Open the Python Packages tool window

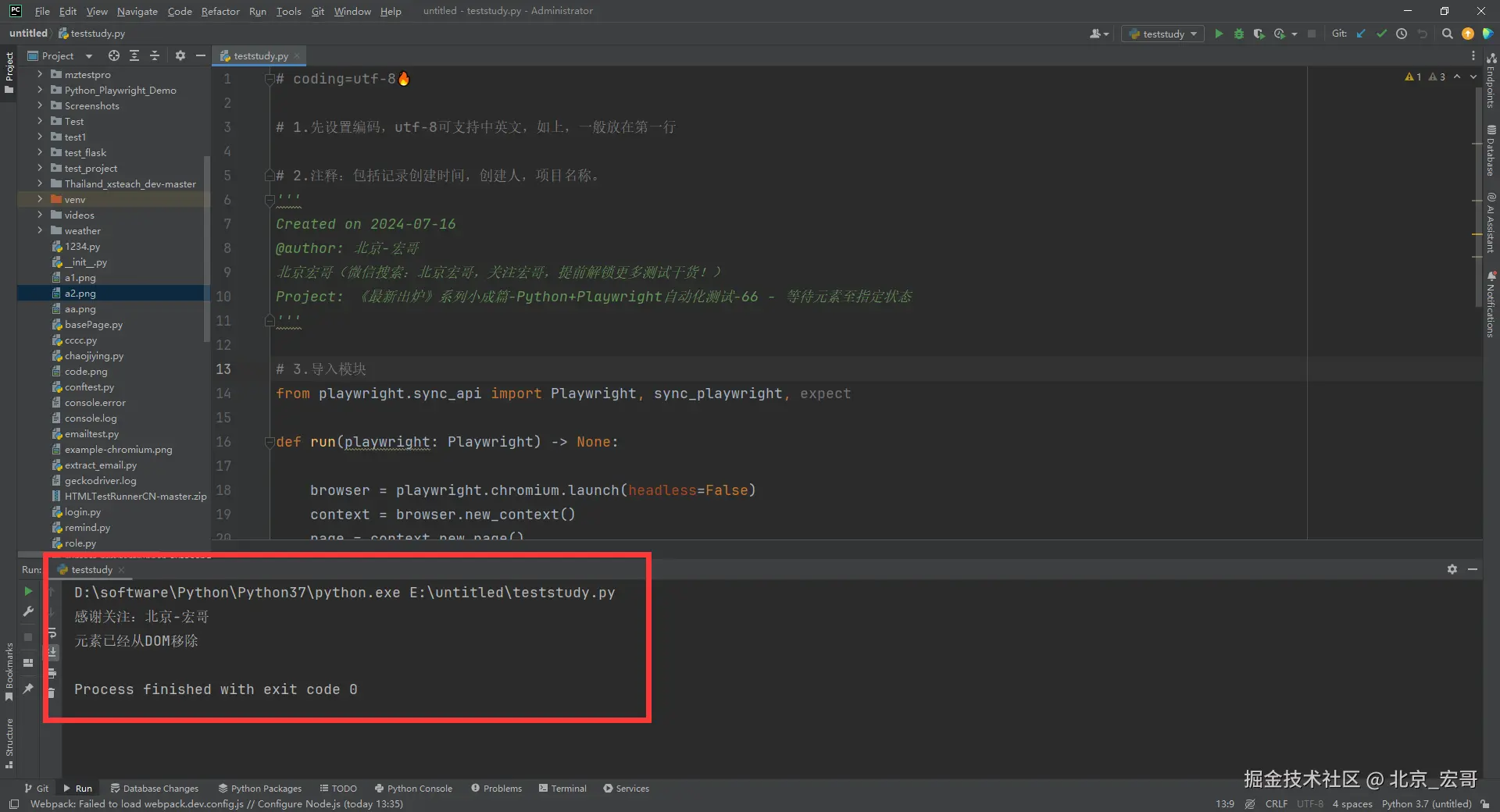pyautogui.click(x=260, y=788)
